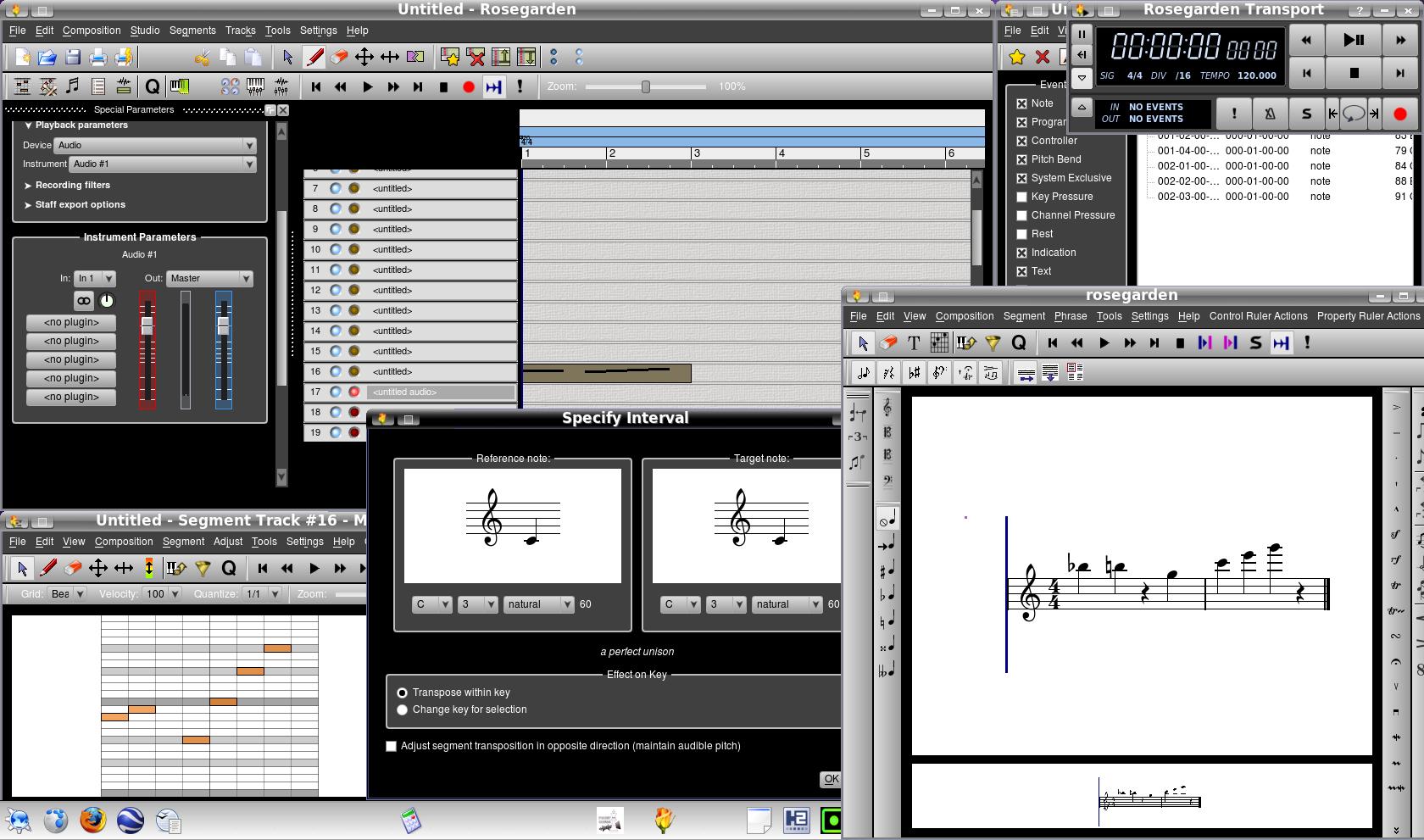Click the star icon in event list window
This screenshot has height=840, width=1424.
[x=1017, y=57]
